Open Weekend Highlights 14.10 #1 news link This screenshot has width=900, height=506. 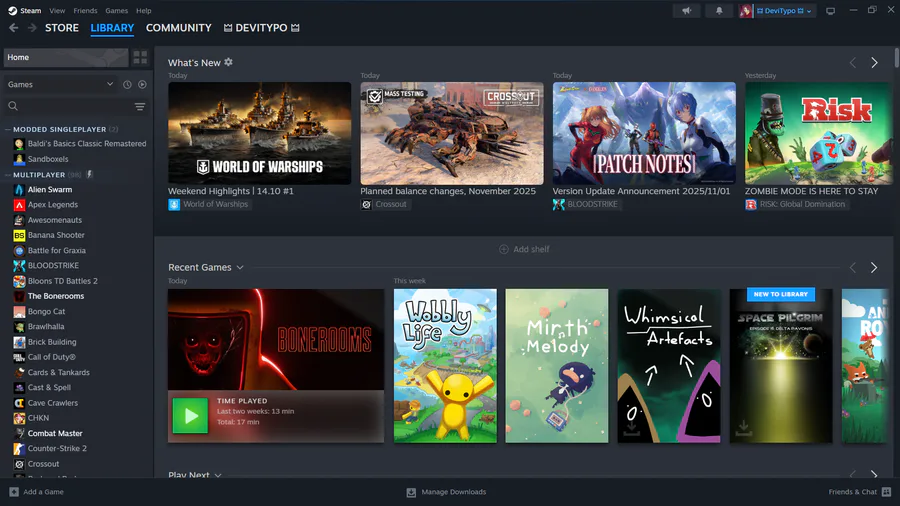coord(231,191)
